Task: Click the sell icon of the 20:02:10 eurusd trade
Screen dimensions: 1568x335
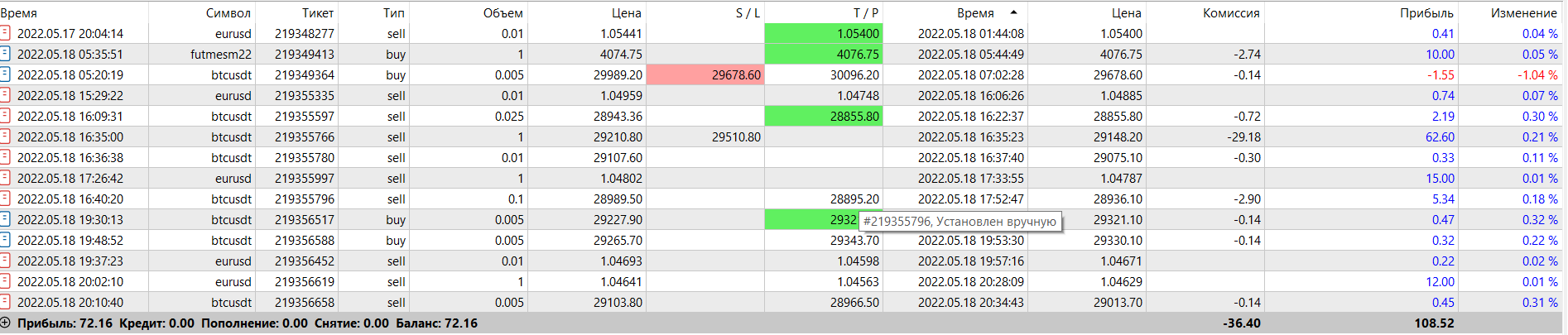Action: pyautogui.click(x=5, y=281)
